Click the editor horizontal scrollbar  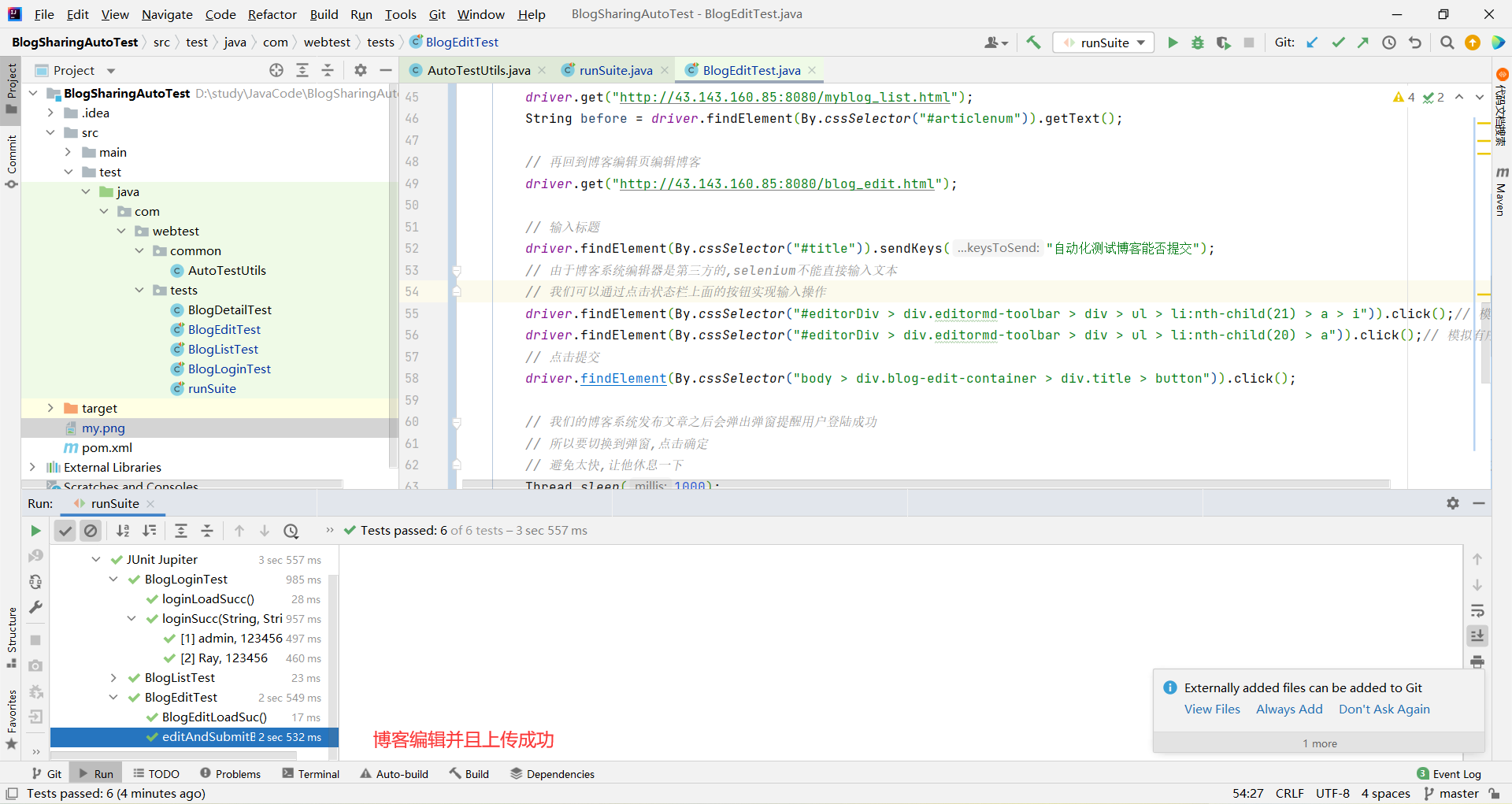click(925, 483)
